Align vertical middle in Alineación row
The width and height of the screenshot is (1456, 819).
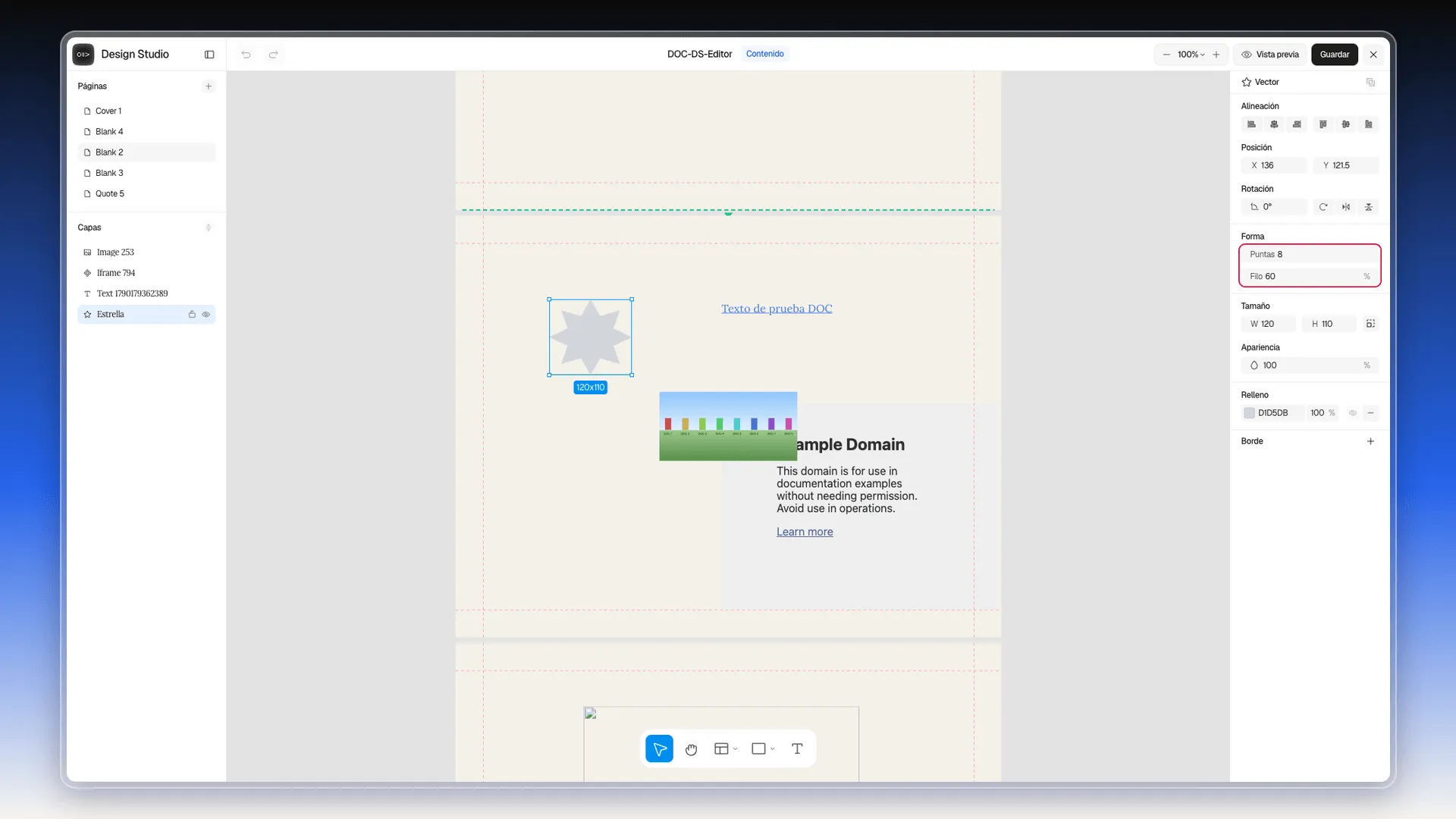1346,124
